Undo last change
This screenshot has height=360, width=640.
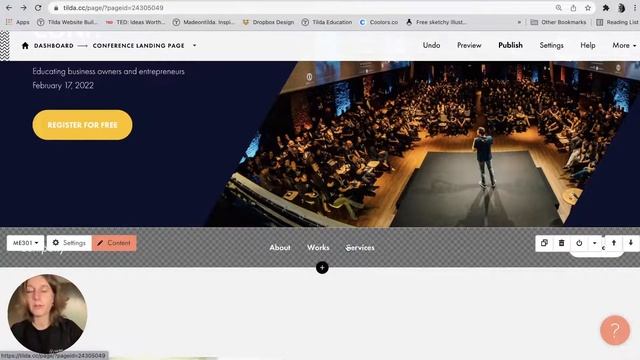pos(431,45)
